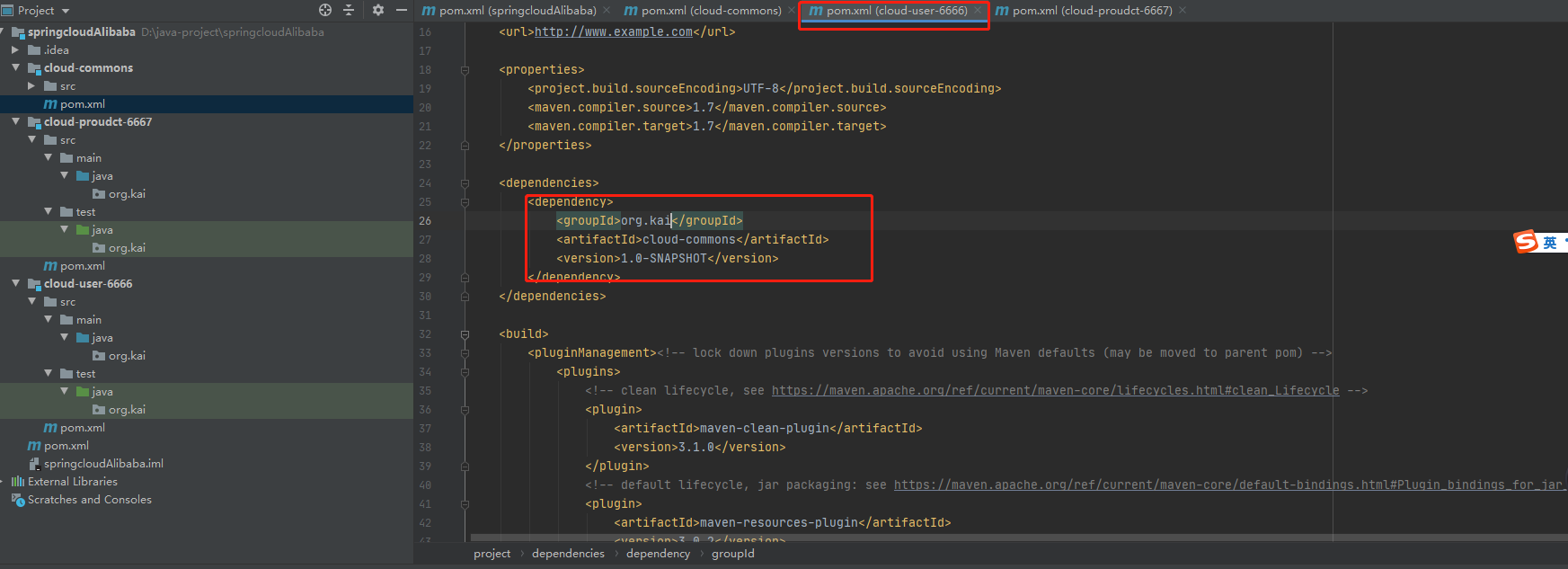Click the blue java source folder icon under cloud-user-6666 main

(83, 338)
